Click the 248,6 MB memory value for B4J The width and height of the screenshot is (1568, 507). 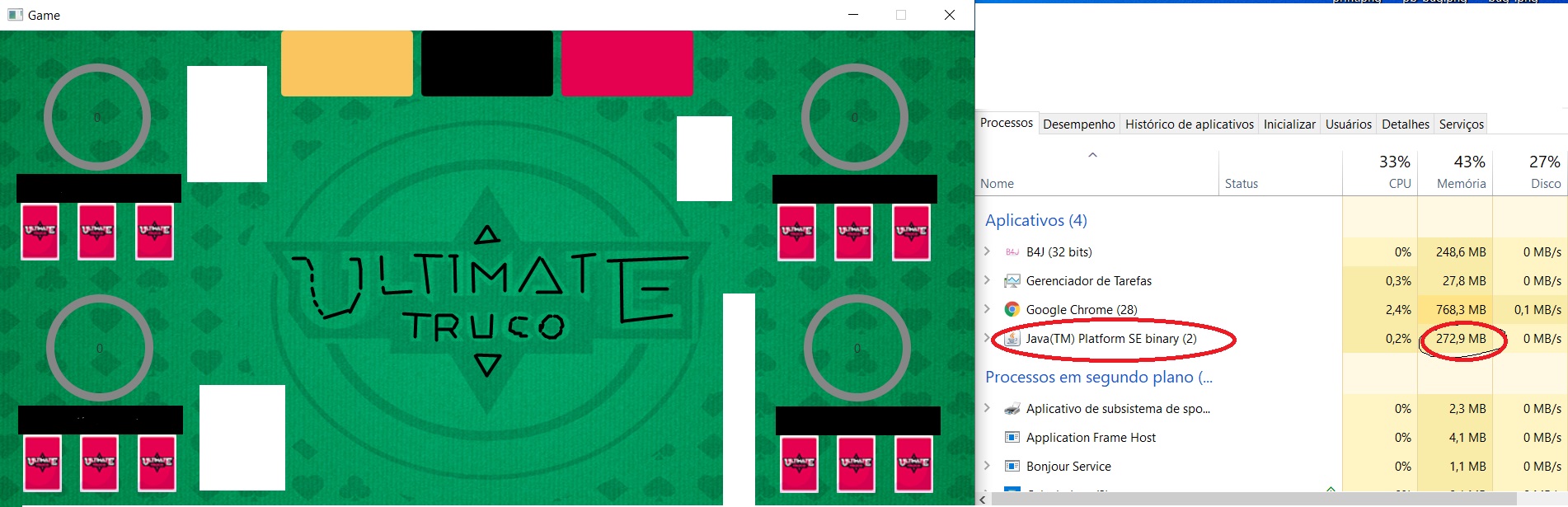coord(1461,252)
